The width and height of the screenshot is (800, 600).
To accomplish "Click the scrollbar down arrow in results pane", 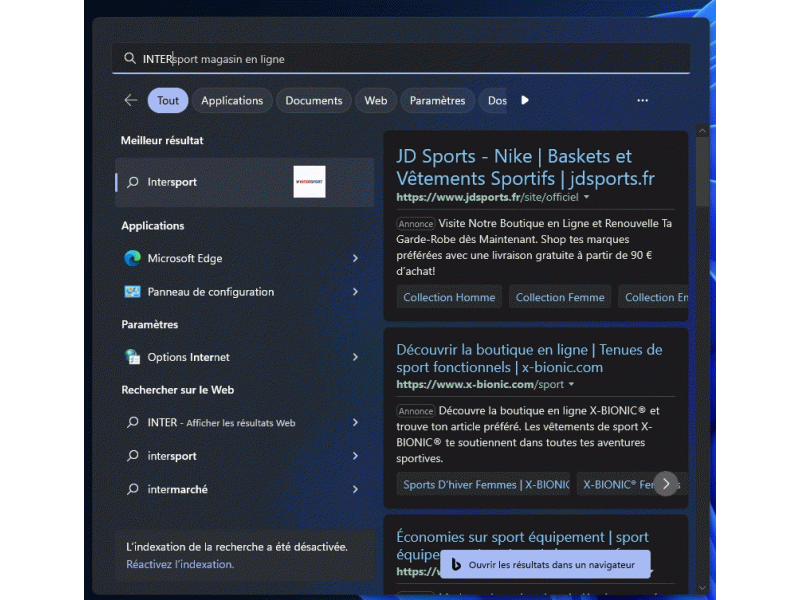I will 702,588.
